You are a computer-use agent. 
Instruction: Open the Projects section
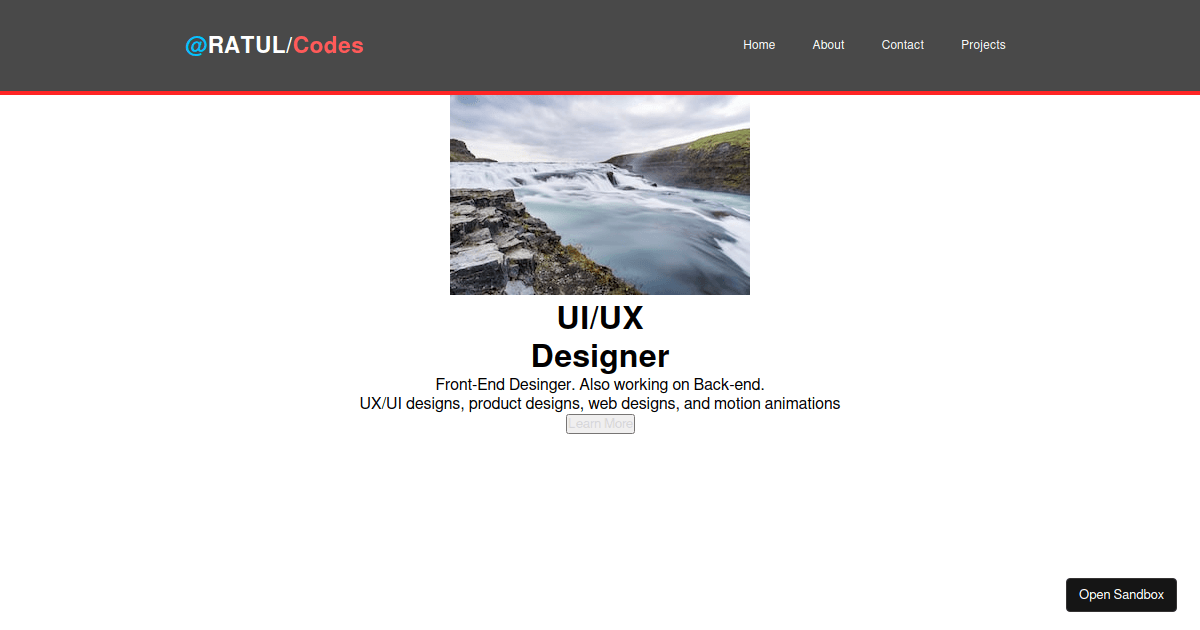tap(983, 45)
